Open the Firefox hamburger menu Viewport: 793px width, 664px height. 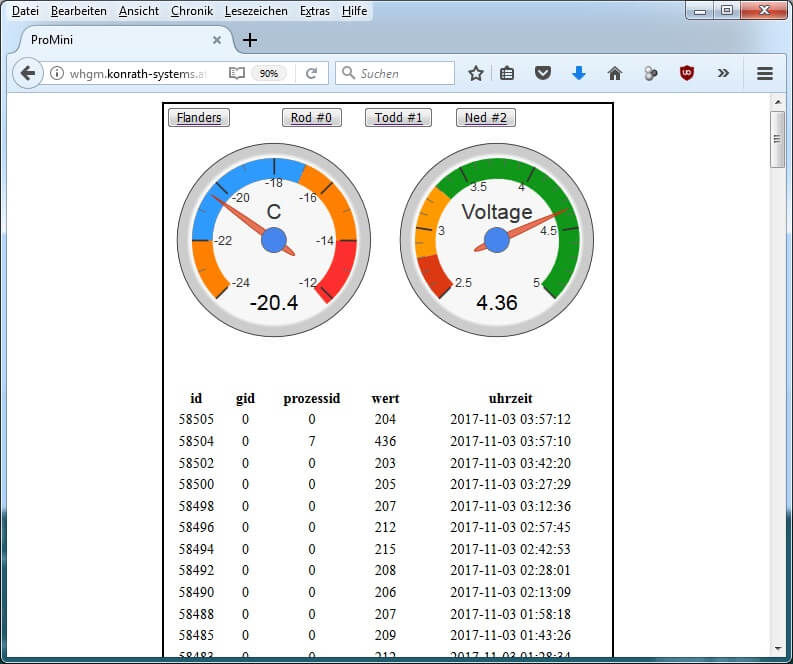pos(765,73)
